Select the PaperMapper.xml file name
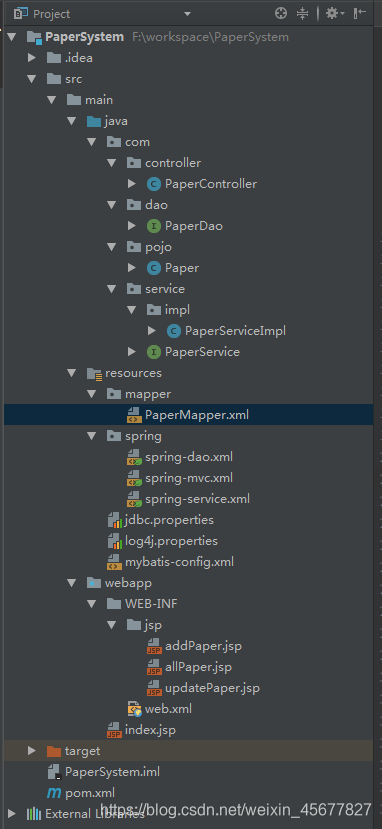Screen dimensions: 382x829 tap(197, 416)
